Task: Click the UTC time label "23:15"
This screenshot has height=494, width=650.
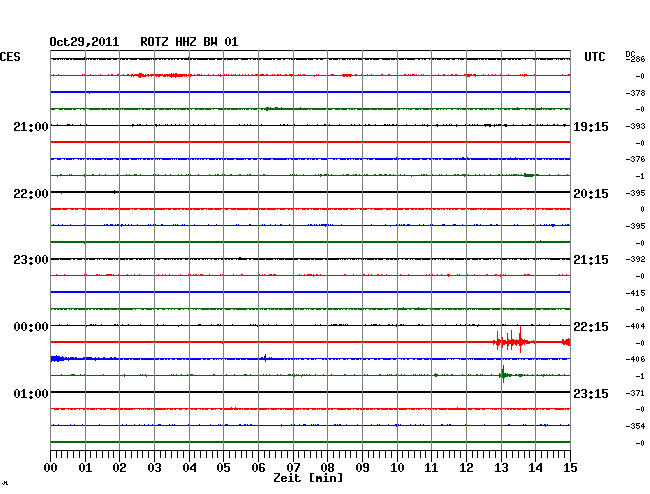Action: coord(591,393)
